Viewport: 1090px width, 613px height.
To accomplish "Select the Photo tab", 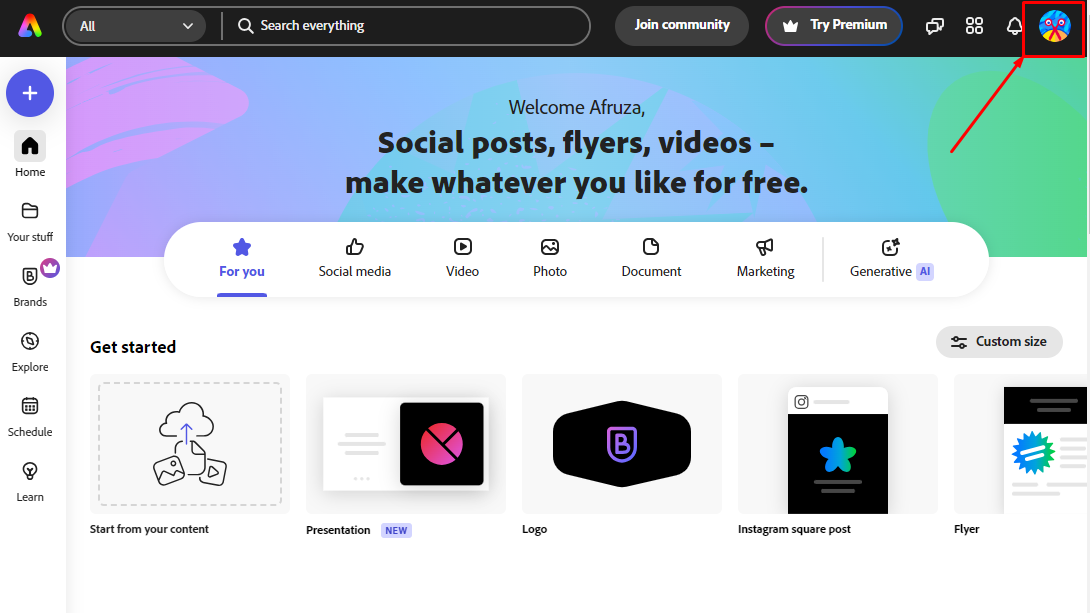I will point(550,259).
